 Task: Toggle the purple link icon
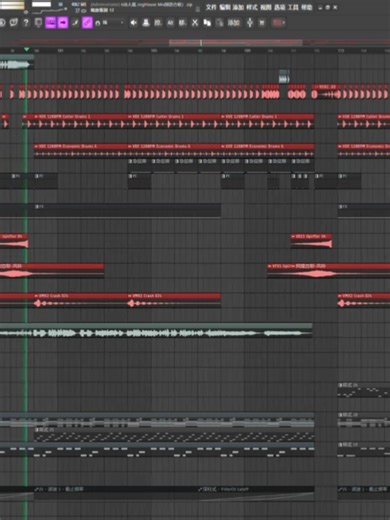click(x=87, y=23)
